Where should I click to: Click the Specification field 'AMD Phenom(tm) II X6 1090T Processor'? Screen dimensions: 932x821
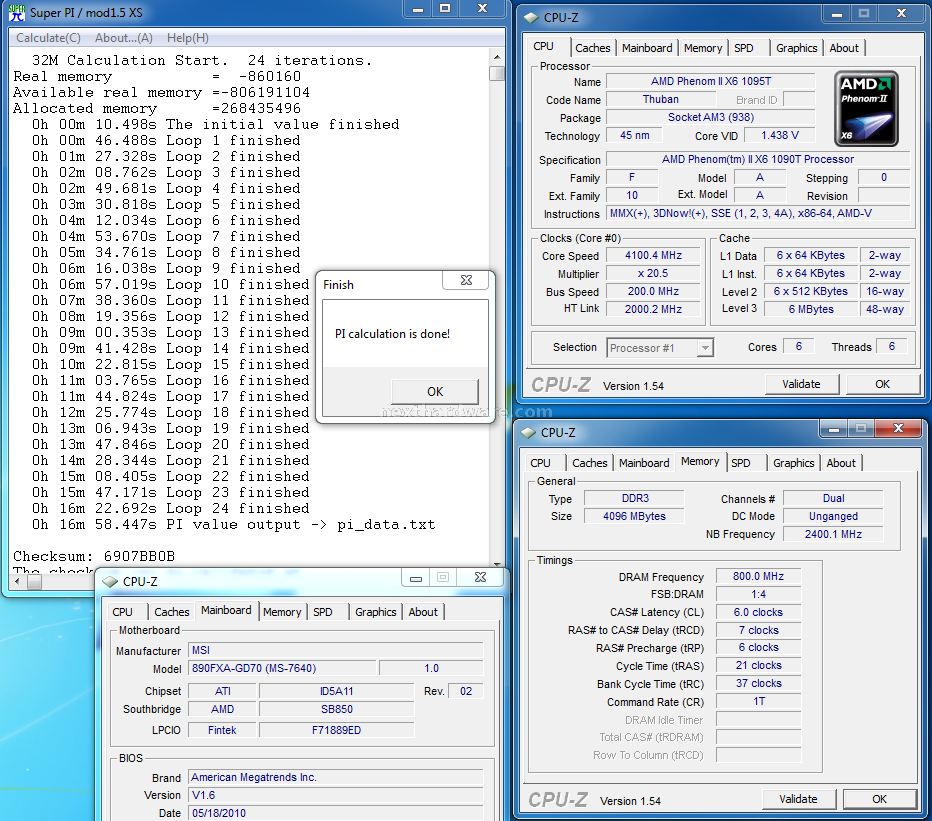tap(758, 159)
